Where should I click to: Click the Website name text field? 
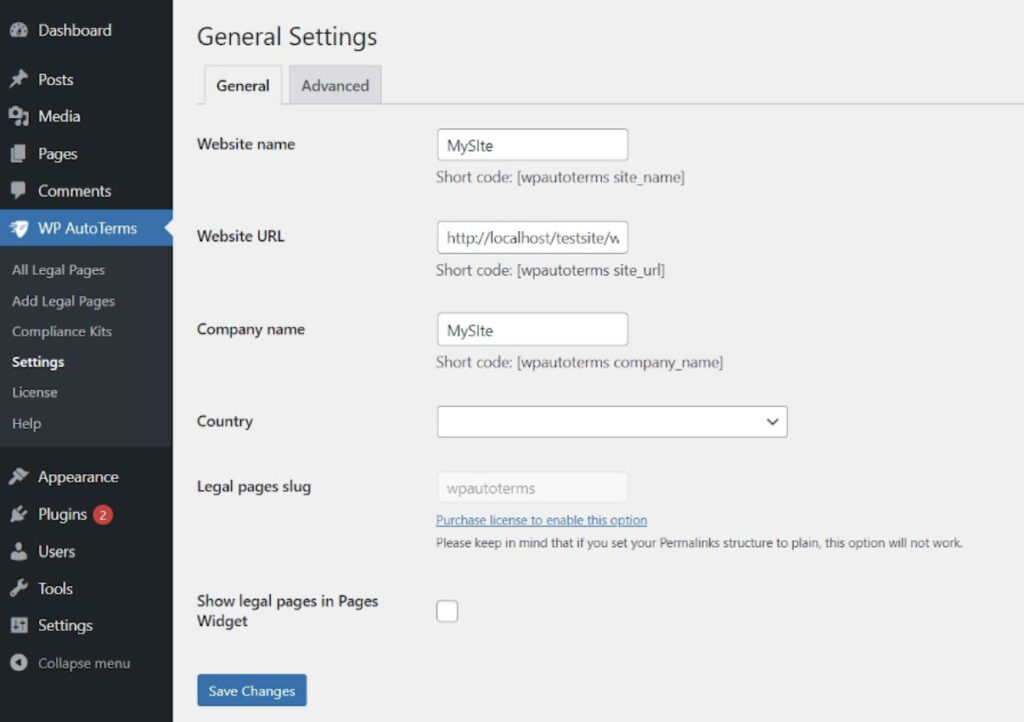click(532, 145)
